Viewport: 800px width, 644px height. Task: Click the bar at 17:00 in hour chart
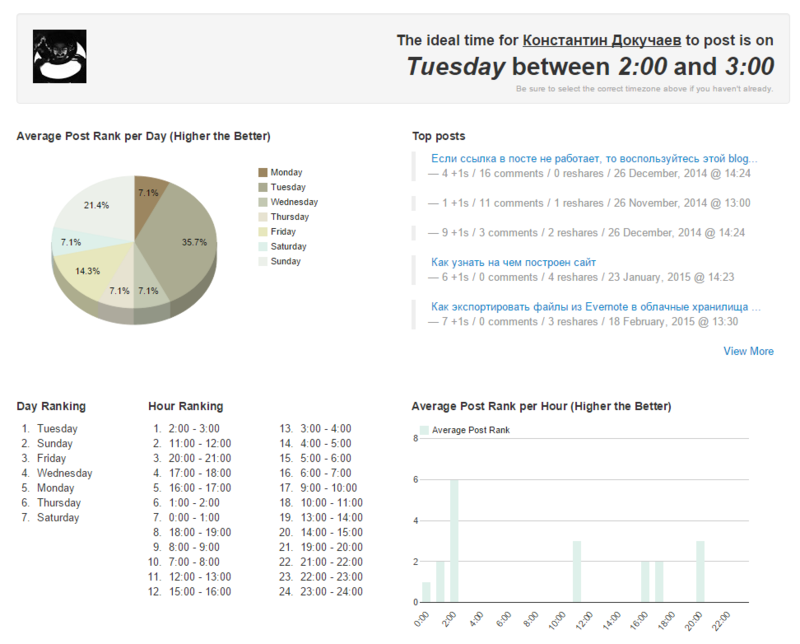tap(659, 582)
